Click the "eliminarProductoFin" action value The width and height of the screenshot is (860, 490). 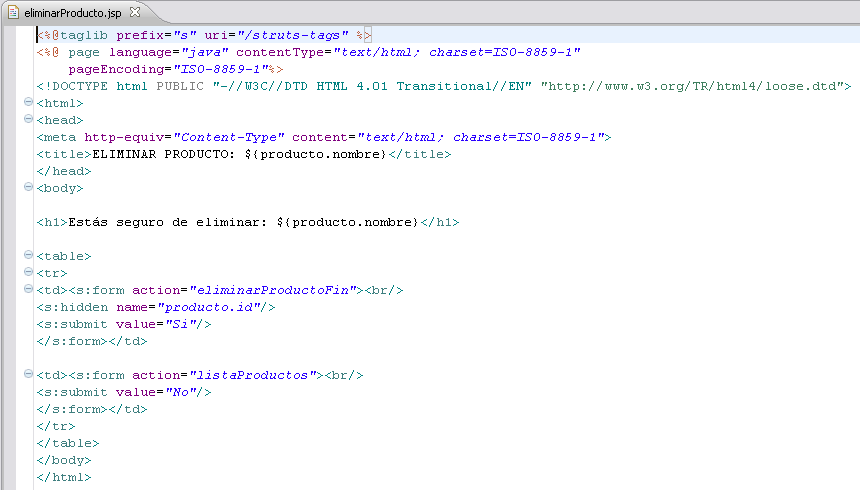[x=273, y=290]
